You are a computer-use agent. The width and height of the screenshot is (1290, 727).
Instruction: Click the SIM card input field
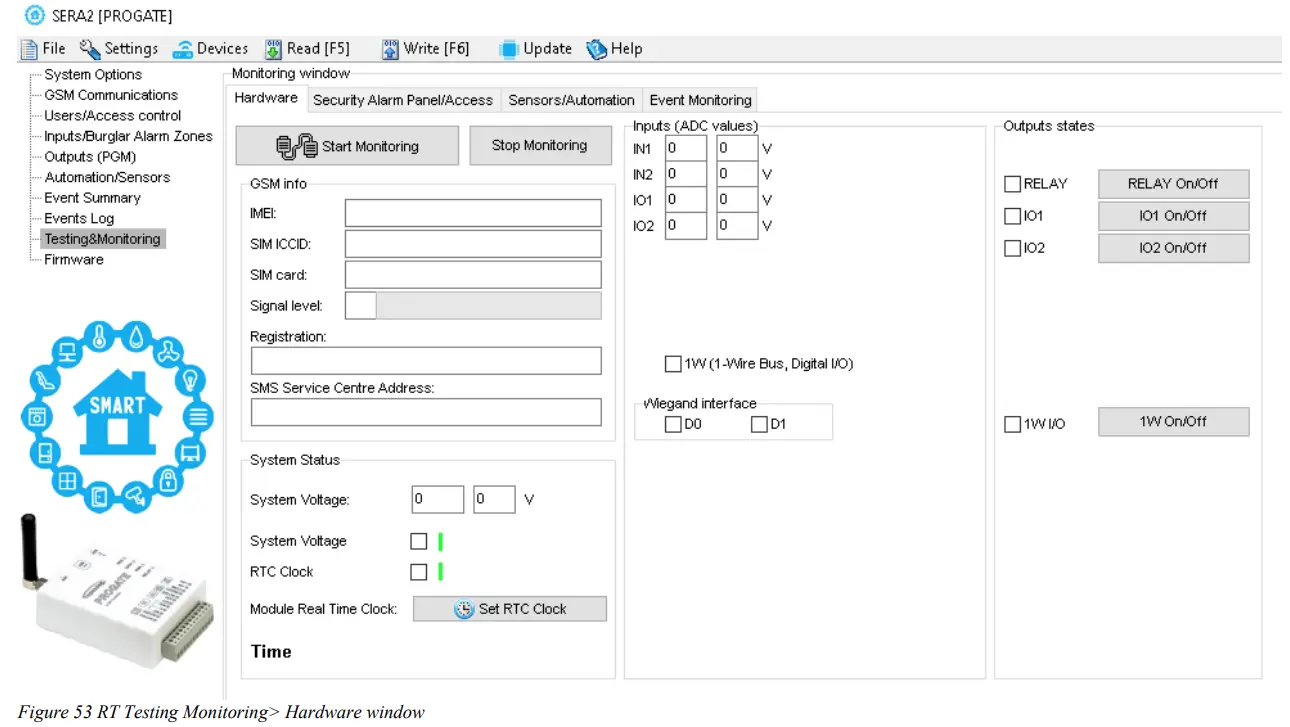(473, 275)
